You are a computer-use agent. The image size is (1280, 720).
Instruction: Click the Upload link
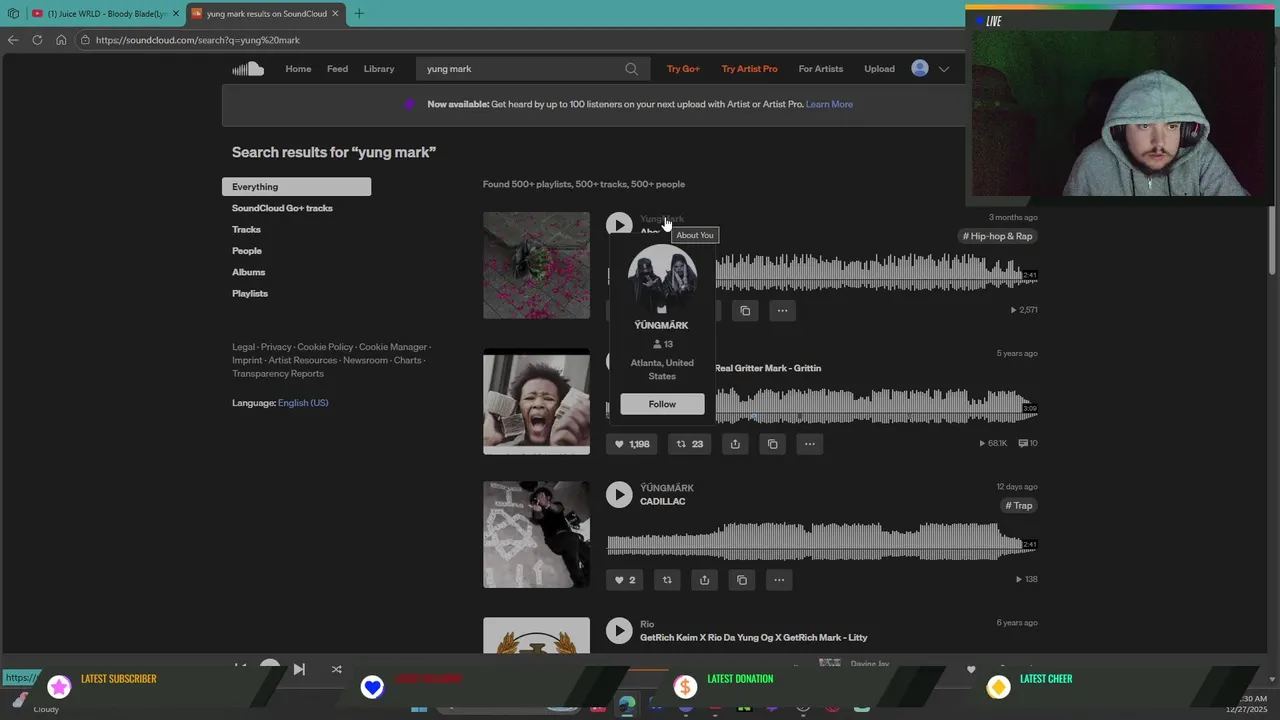pos(880,69)
